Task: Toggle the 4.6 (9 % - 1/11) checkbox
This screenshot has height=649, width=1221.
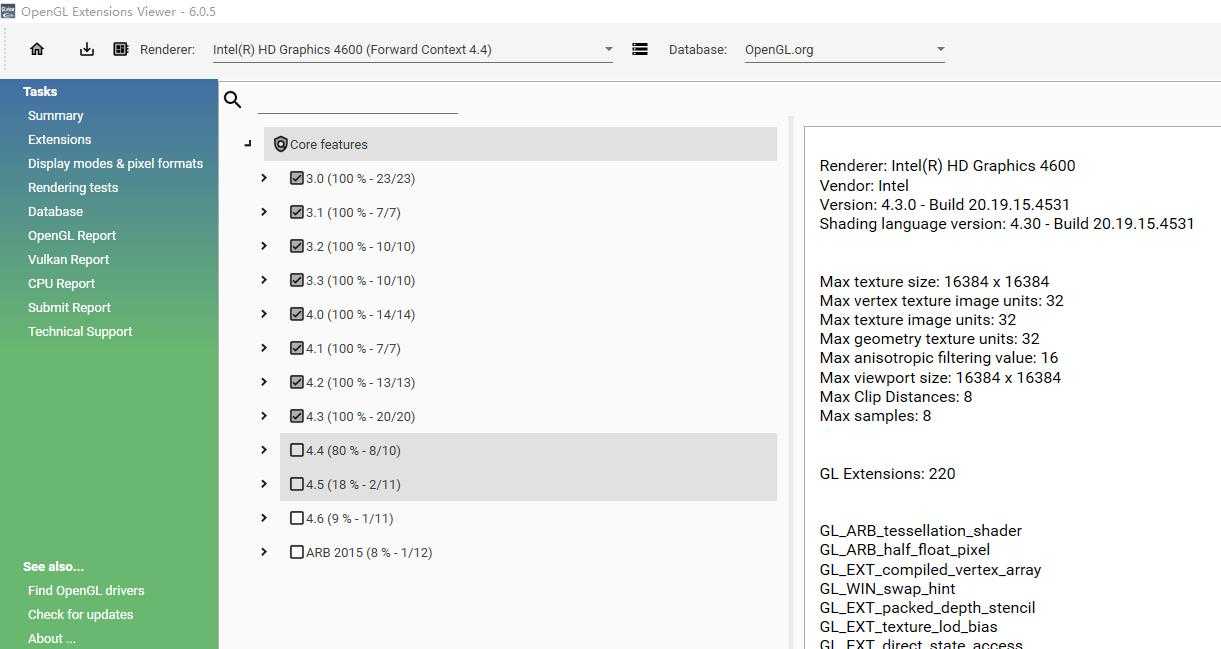Action: [297, 518]
